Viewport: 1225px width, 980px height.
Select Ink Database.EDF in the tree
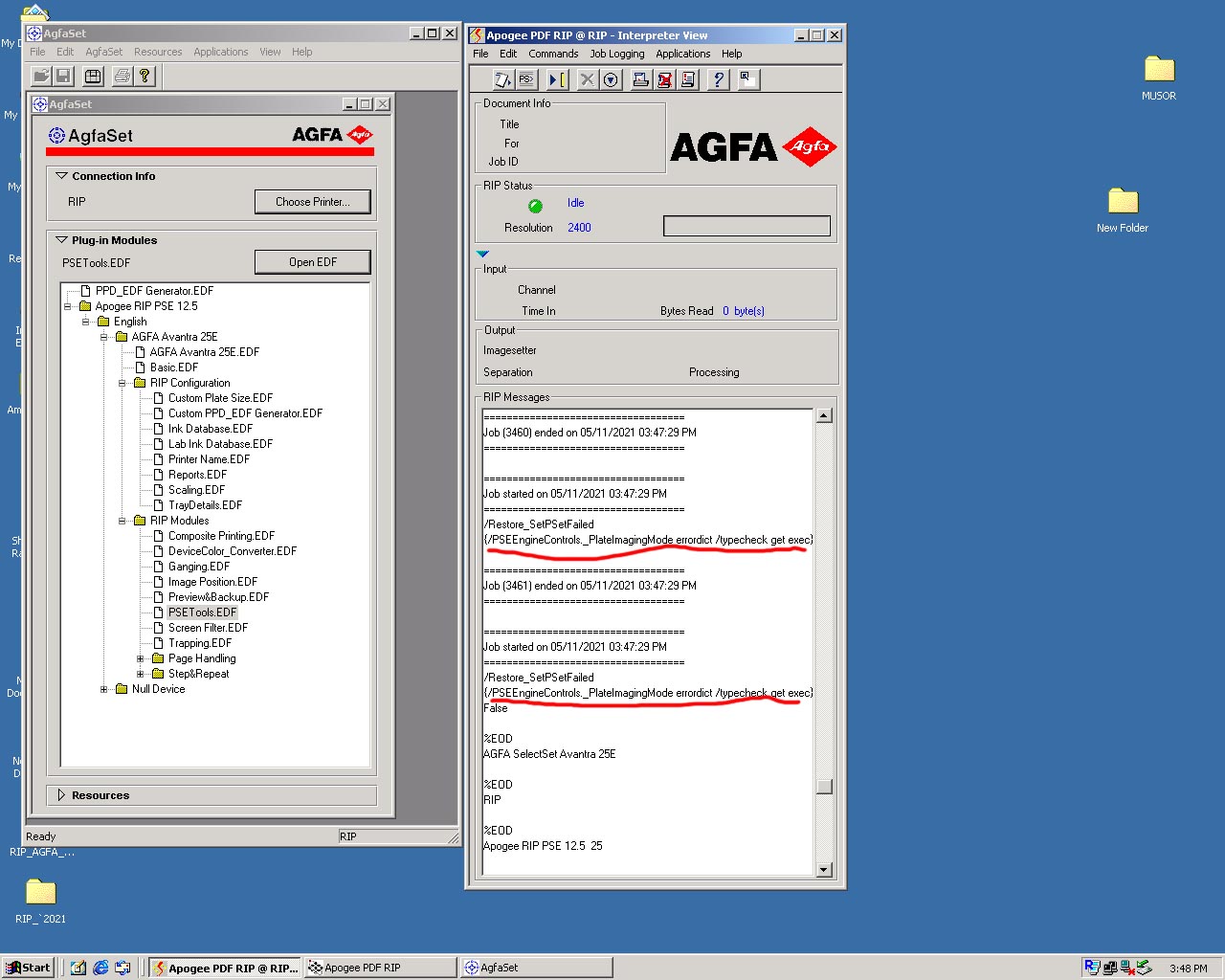(211, 429)
